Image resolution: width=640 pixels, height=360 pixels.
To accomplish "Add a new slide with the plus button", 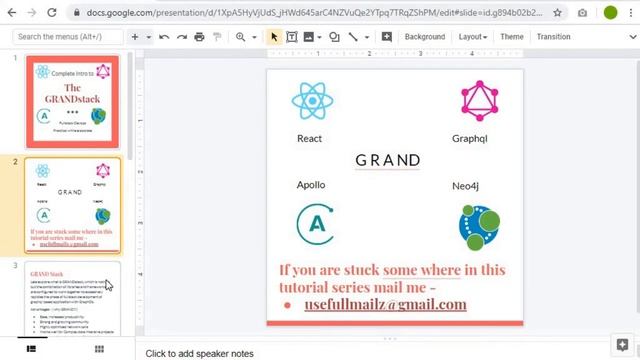I will (x=135, y=37).
